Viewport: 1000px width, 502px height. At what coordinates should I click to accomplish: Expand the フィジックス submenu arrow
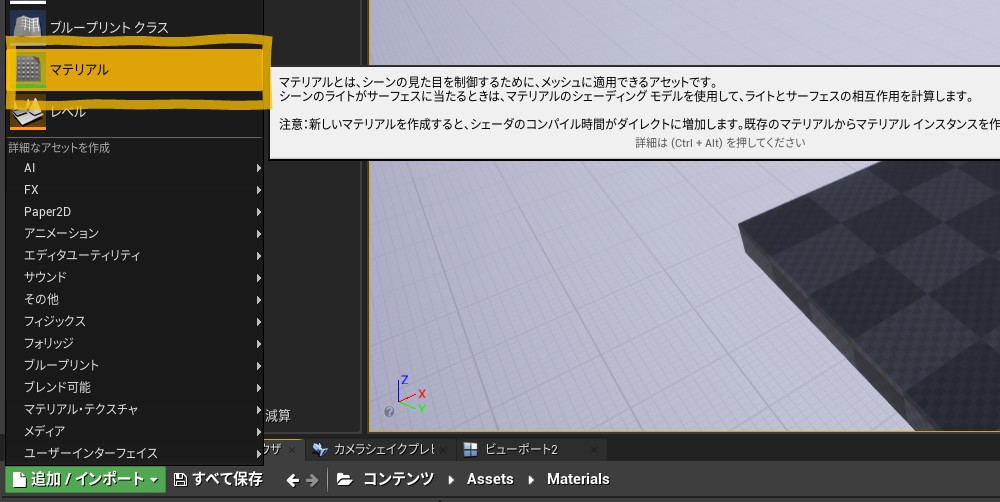click(x=258, y=321)
